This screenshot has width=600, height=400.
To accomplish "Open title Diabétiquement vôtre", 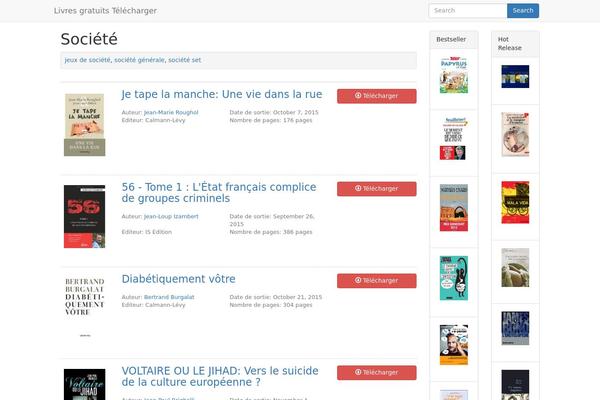I will click(179, 279).
